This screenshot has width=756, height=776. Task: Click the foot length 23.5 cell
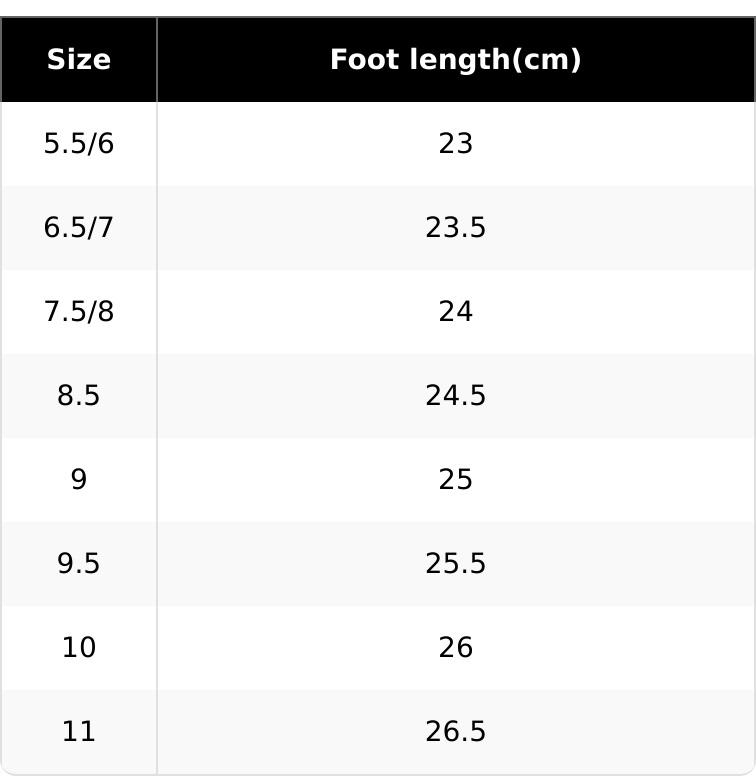pyautogui.click(x=455, y=228)
